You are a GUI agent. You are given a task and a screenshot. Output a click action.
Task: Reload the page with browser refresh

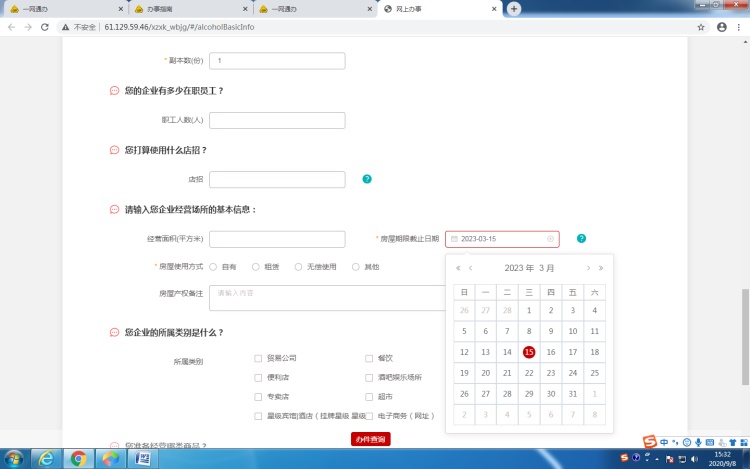click(45, 27)
